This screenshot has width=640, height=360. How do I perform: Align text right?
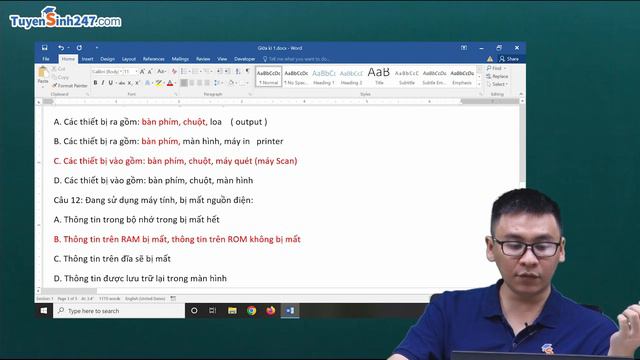[x=200, y=83]
